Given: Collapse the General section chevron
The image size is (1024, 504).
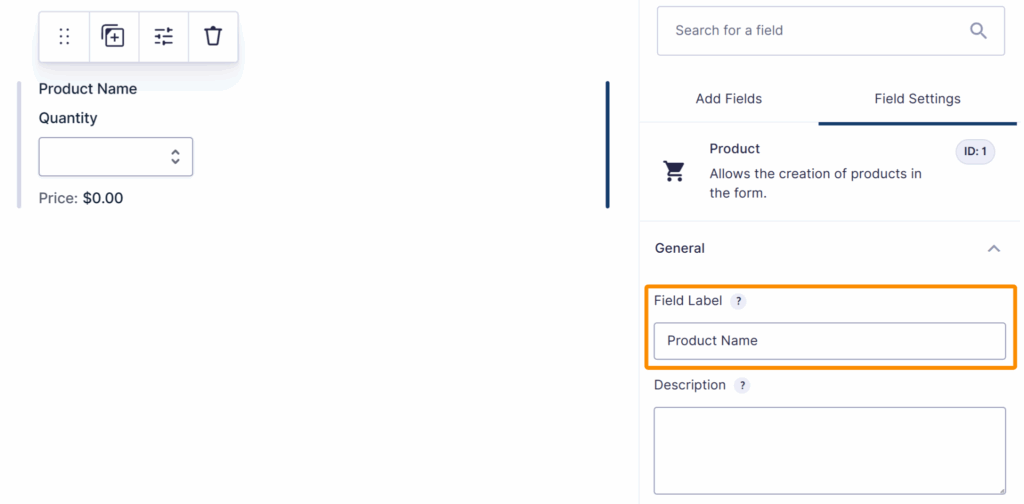Looking at the screenshot, I should [993, 248].
